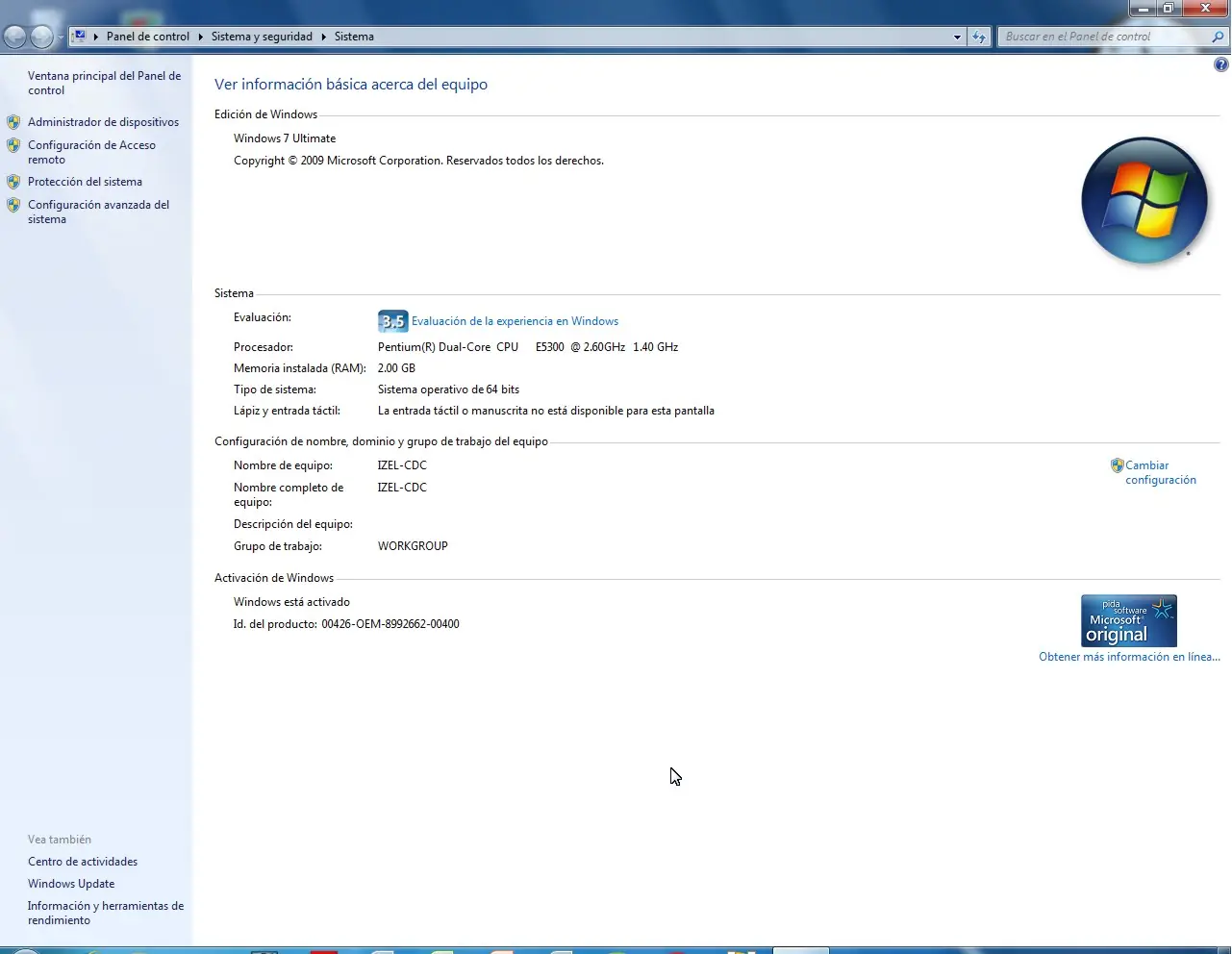Click the magnifying glass search icon

(x=1218, y=37)
